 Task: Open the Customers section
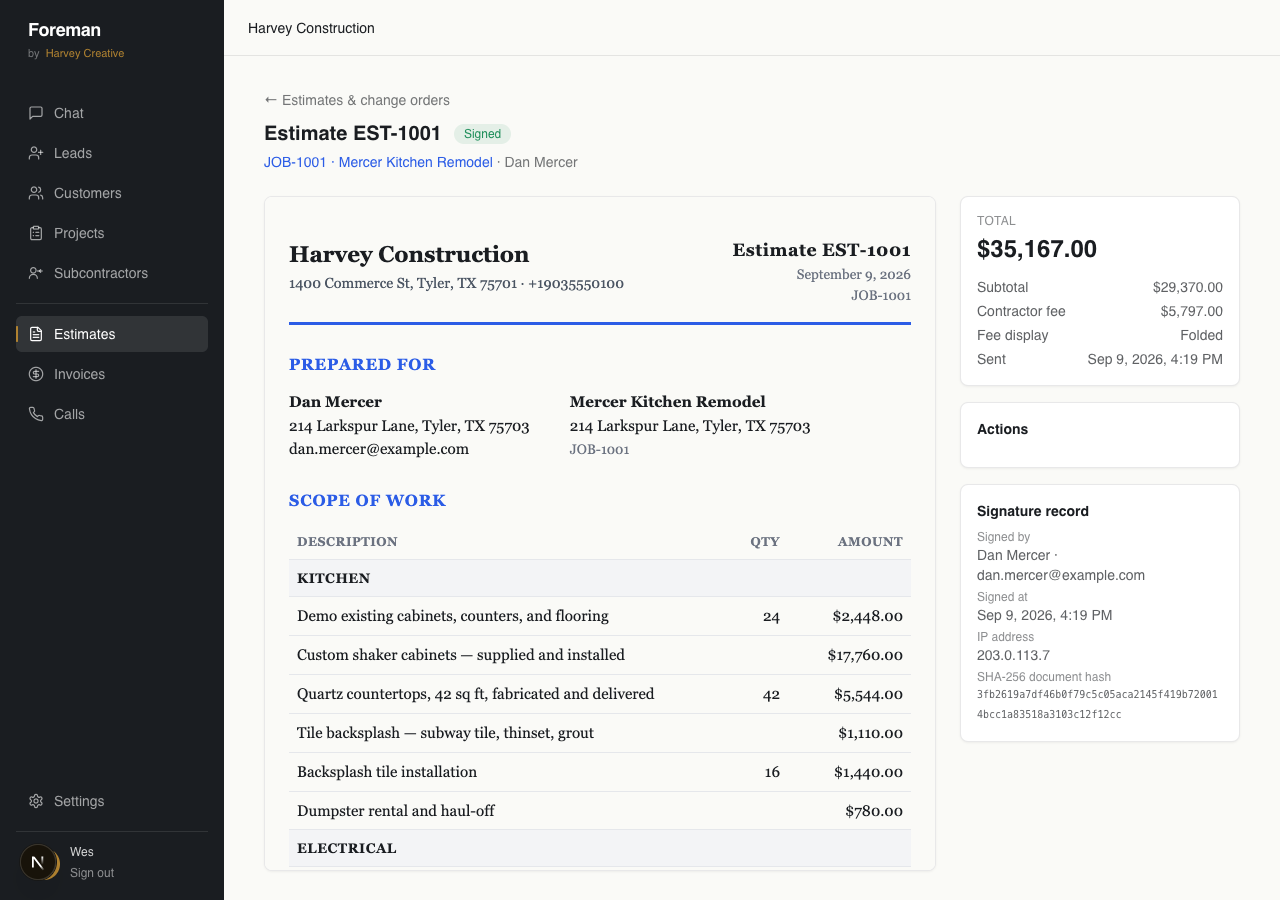tap(112, 193)
